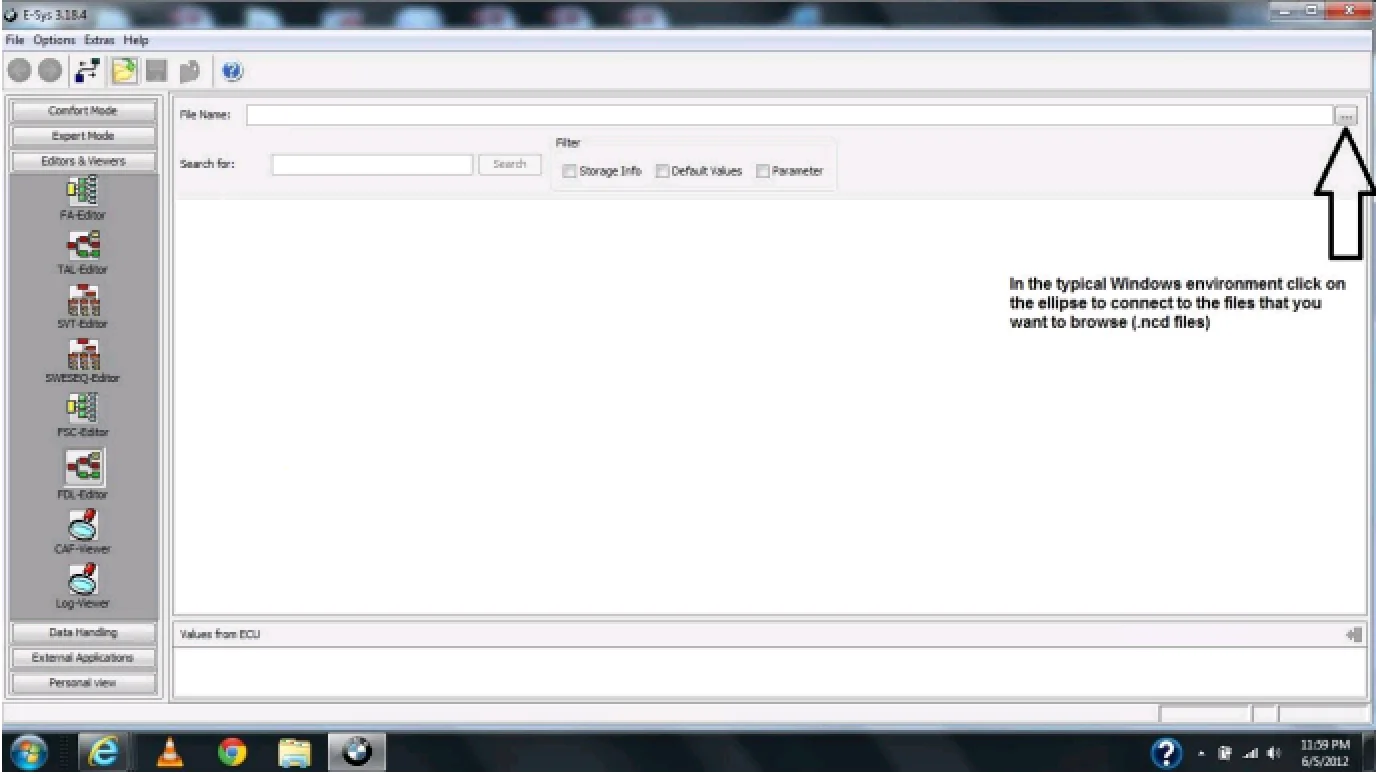Click the volume speaker tray icon
The width and height of the screenshot is (1376, 774).
[1274, 753]
